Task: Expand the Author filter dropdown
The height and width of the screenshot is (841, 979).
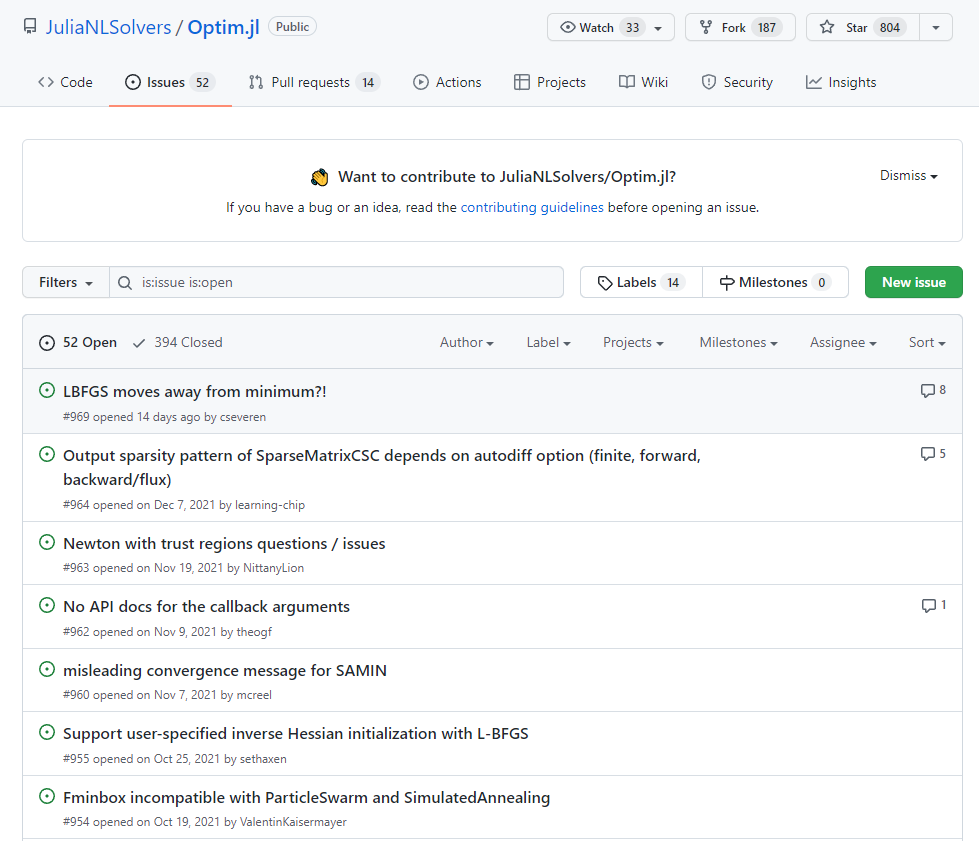Action: point(466,342)
